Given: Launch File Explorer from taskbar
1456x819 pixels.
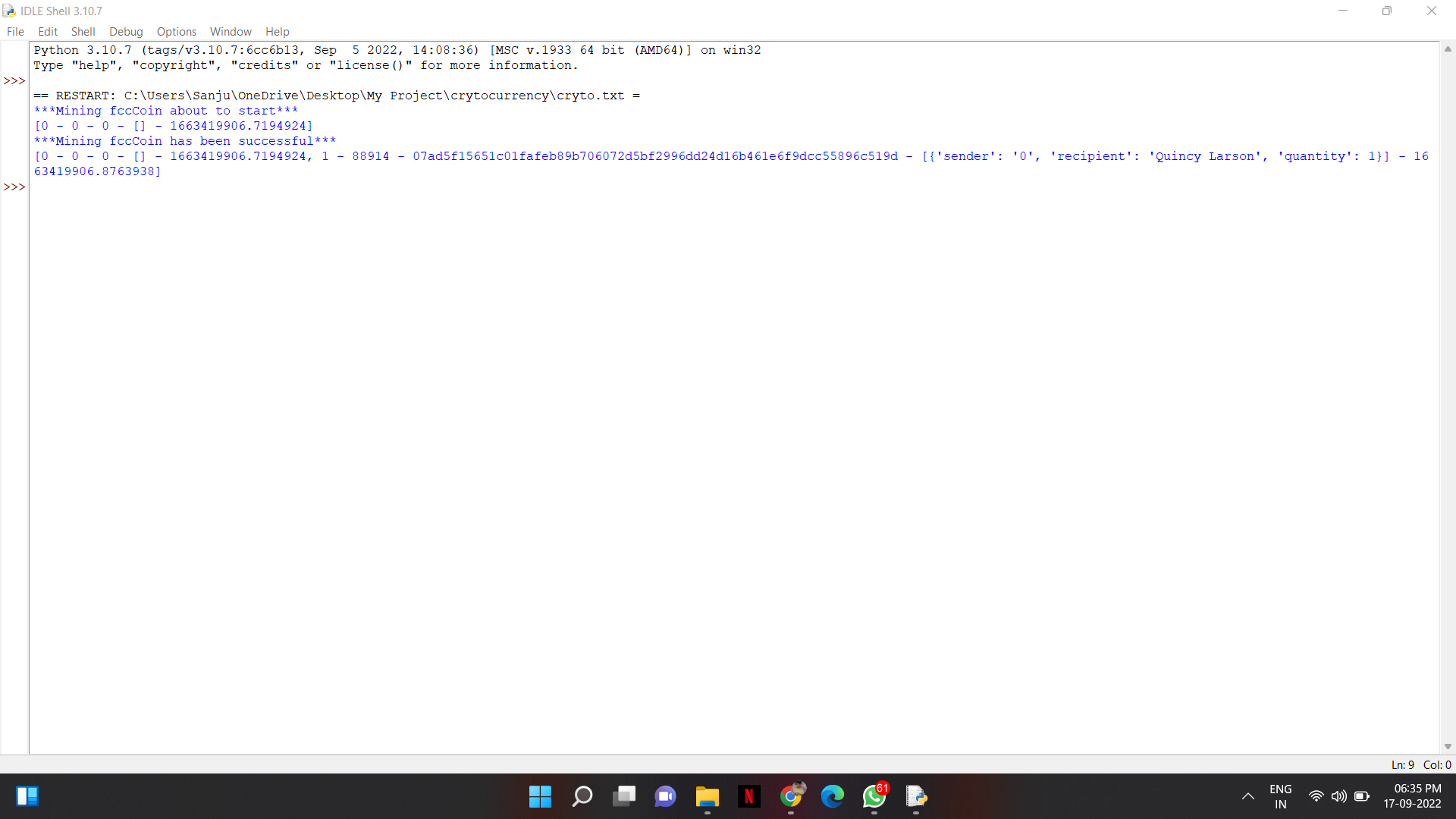Looking at the screenshot, I should pos(707,796).
